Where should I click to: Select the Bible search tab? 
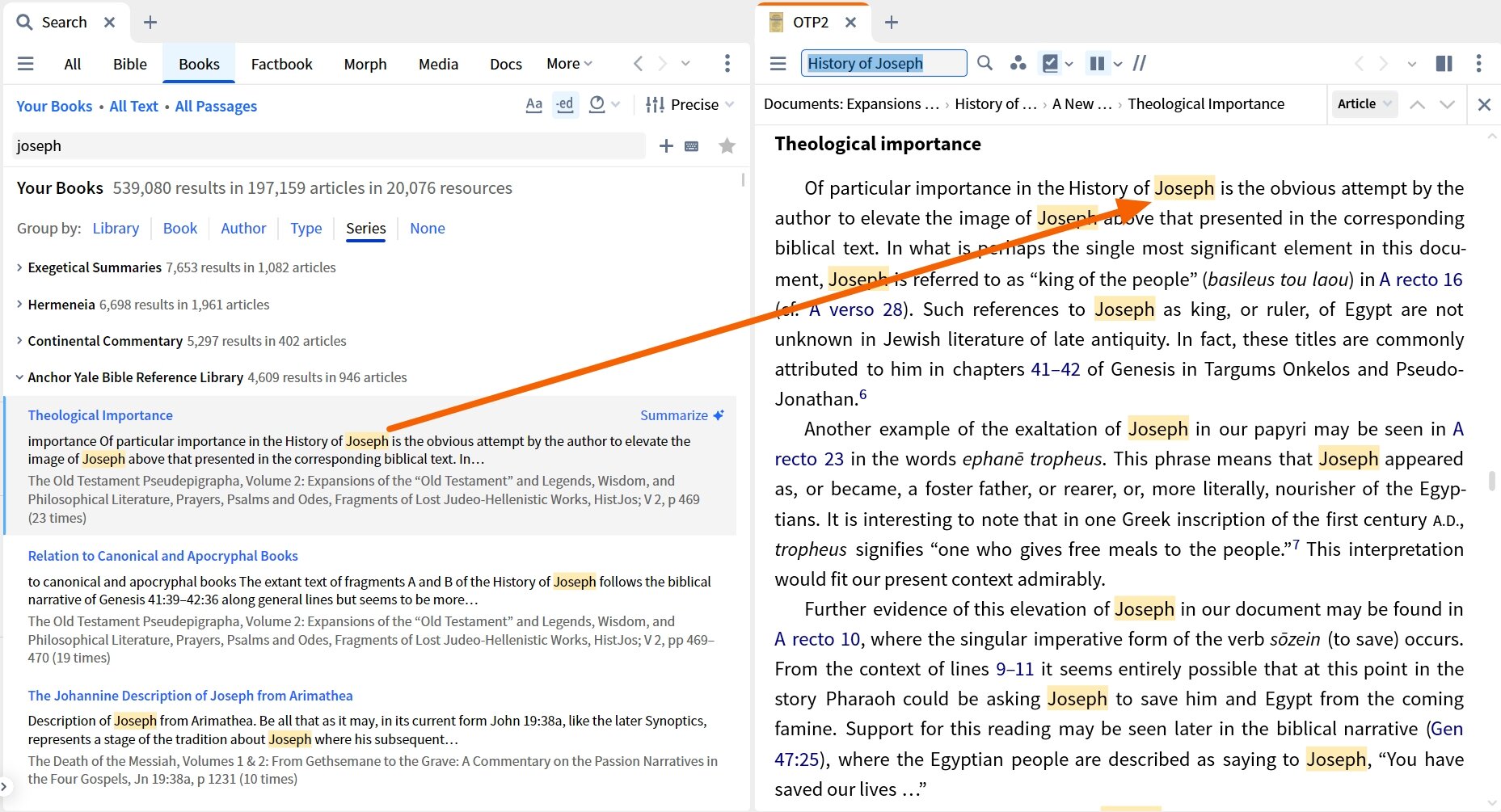point(130,64)
